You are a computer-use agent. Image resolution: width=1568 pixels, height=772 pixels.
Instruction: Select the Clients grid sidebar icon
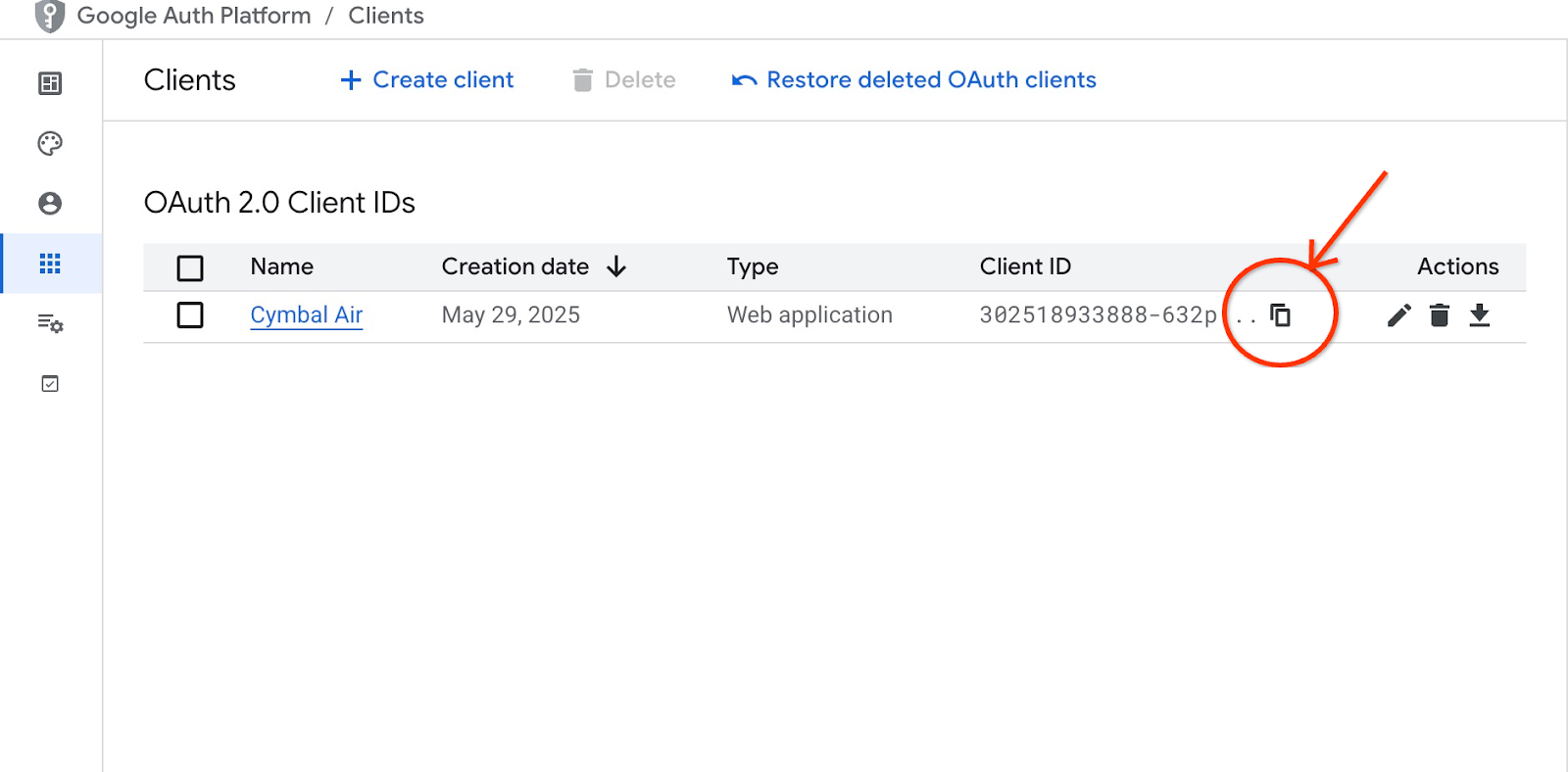[x=50, y=264]
